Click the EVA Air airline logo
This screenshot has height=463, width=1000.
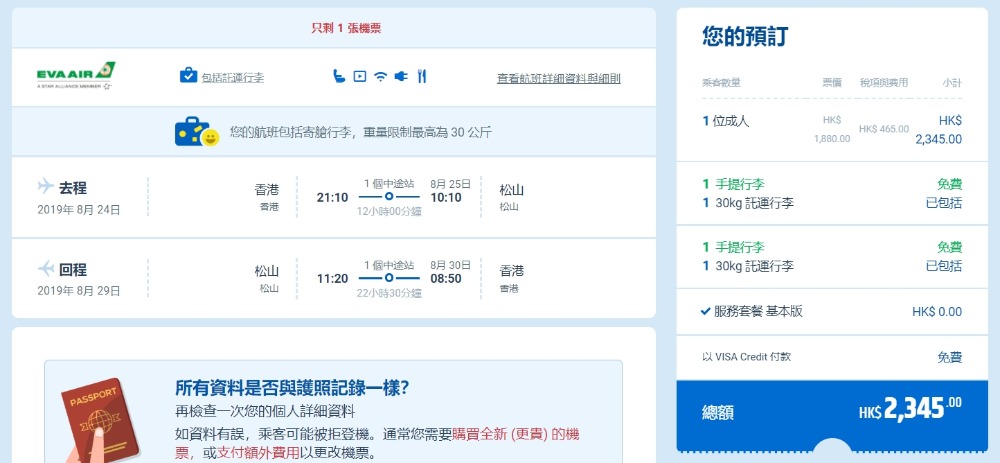click(x=76, y=76)
